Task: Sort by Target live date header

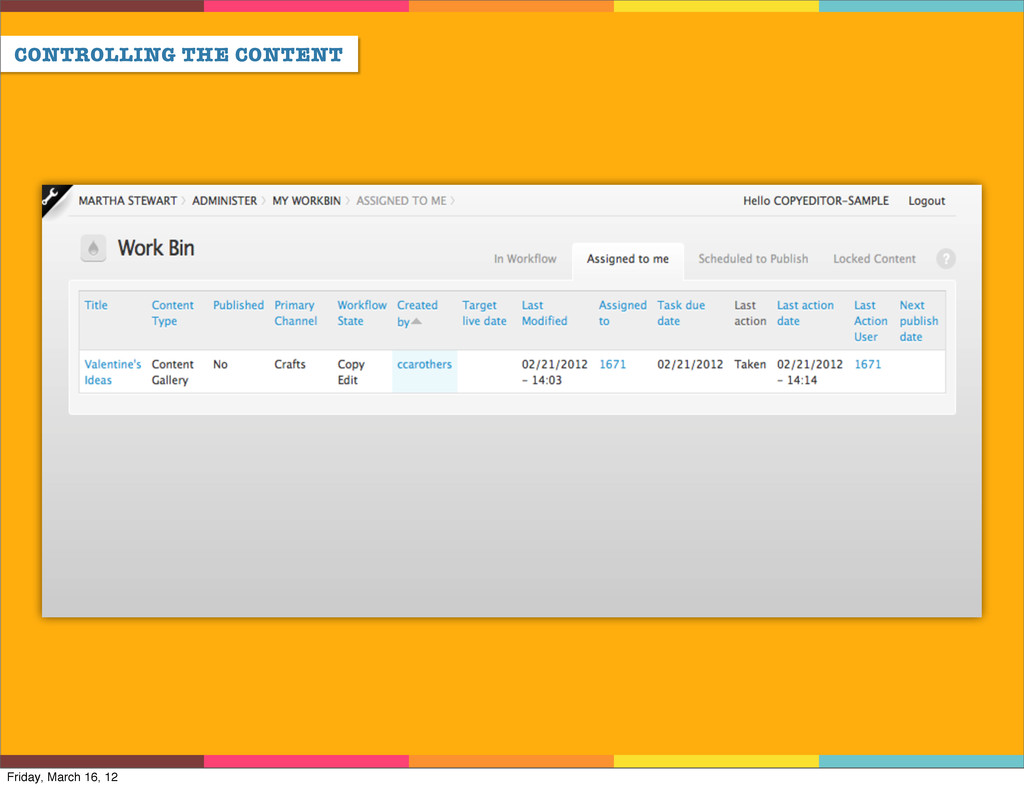Action: 484,313
